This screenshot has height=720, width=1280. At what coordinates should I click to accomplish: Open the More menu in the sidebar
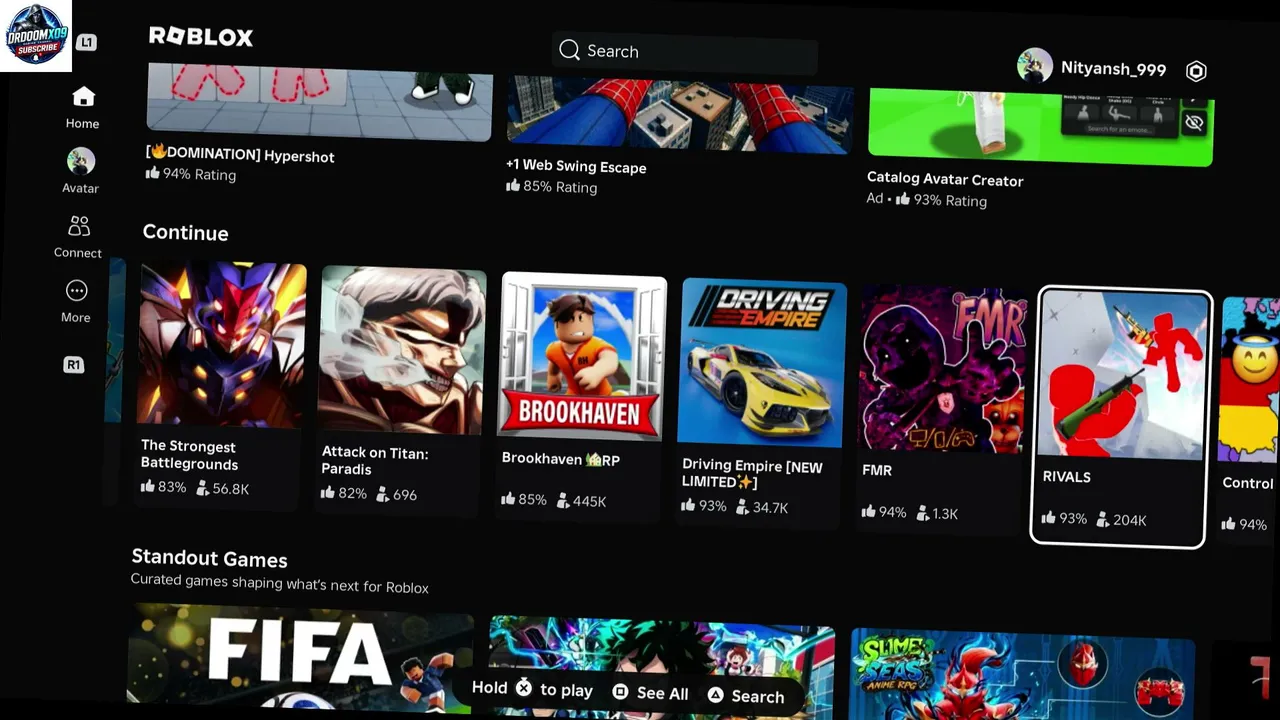click(77, 291)
